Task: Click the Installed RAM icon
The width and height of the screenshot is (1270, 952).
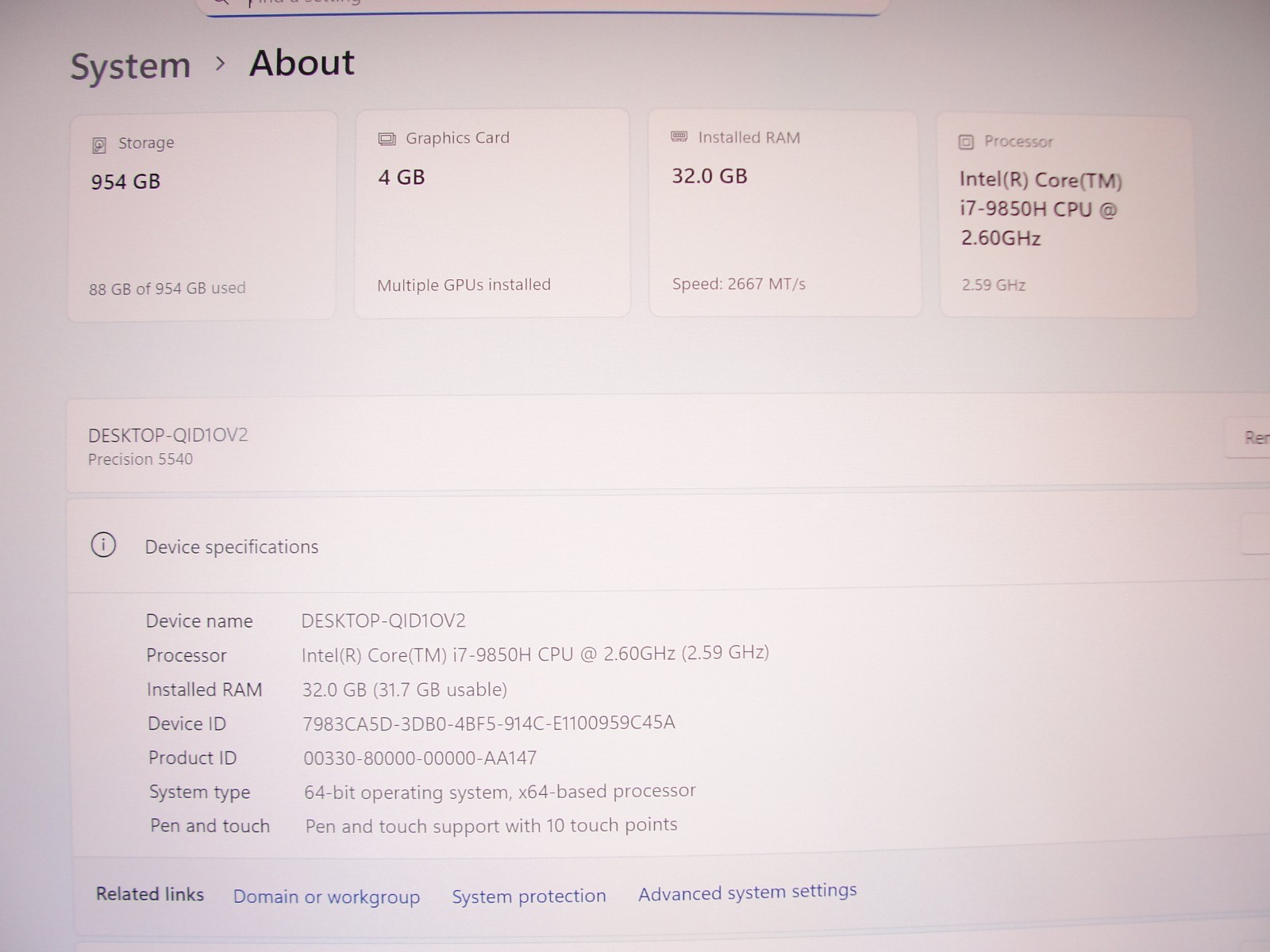Action: click(x=679, y=136)
